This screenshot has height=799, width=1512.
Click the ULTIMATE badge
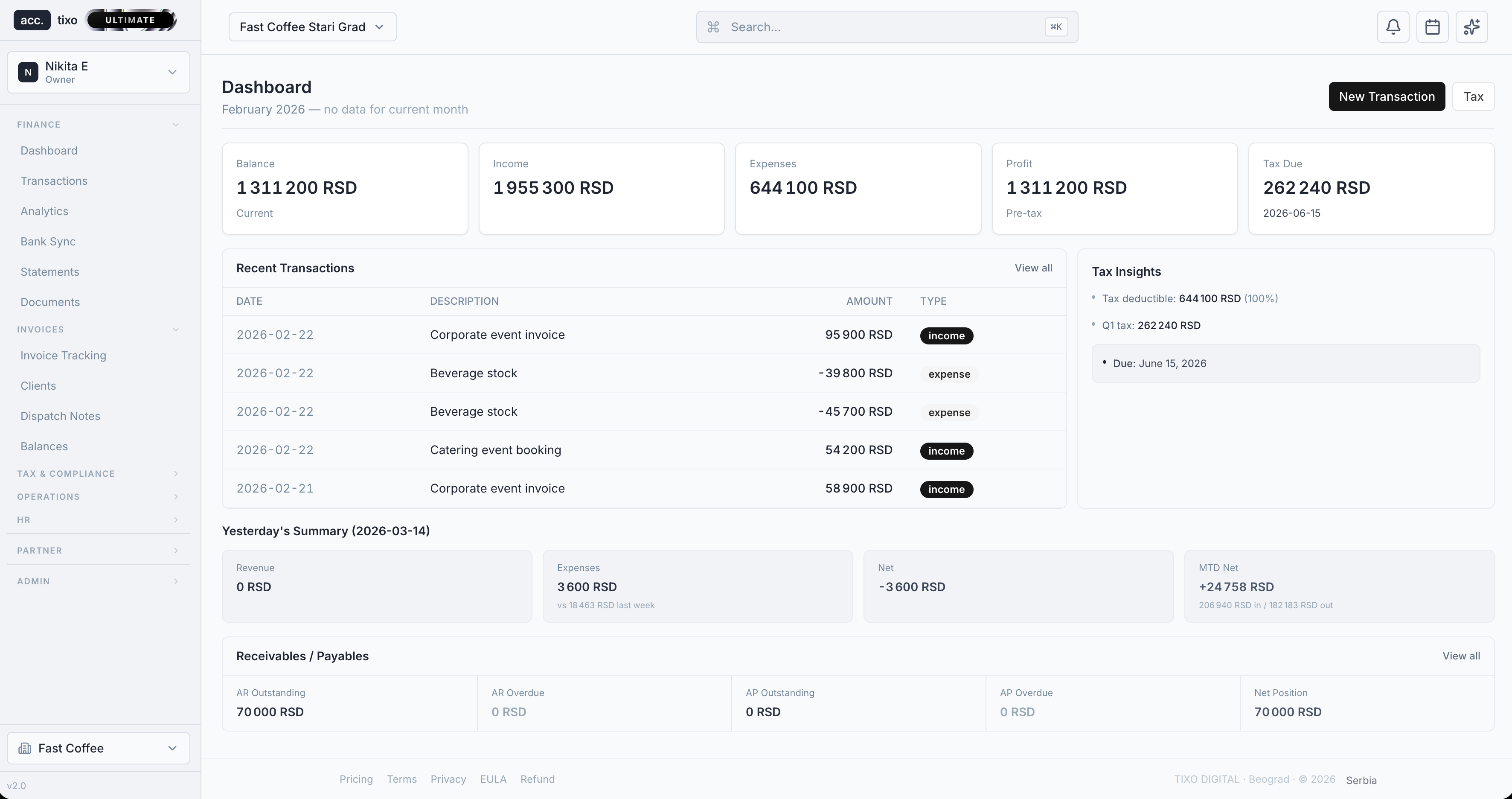[x=130, y=19]
